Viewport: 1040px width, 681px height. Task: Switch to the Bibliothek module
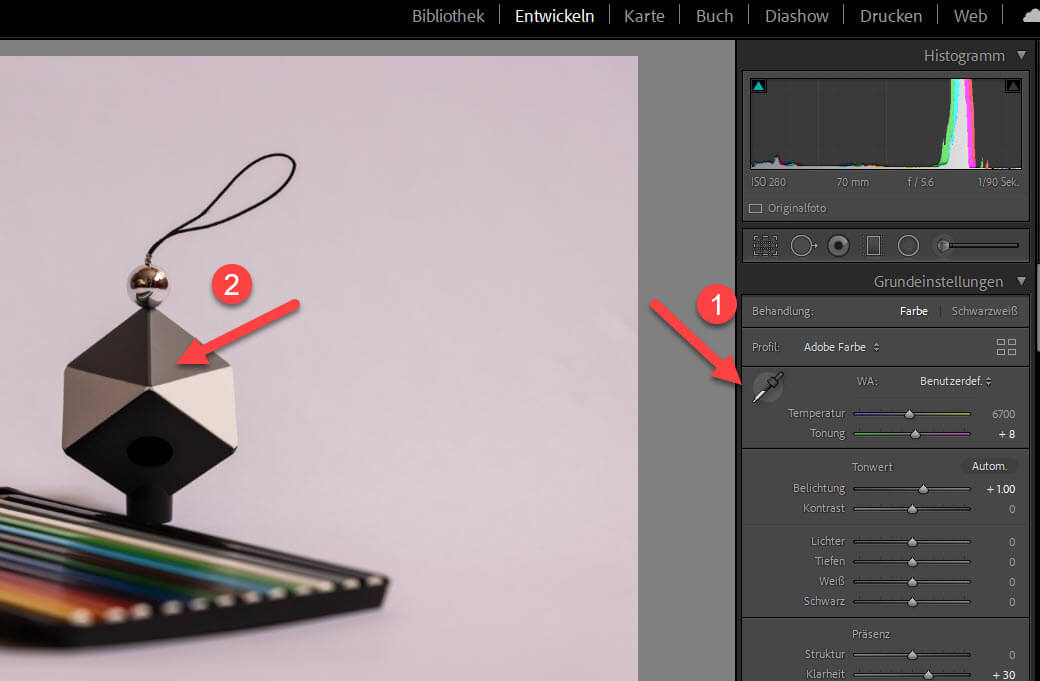click(x=448, y=16)
